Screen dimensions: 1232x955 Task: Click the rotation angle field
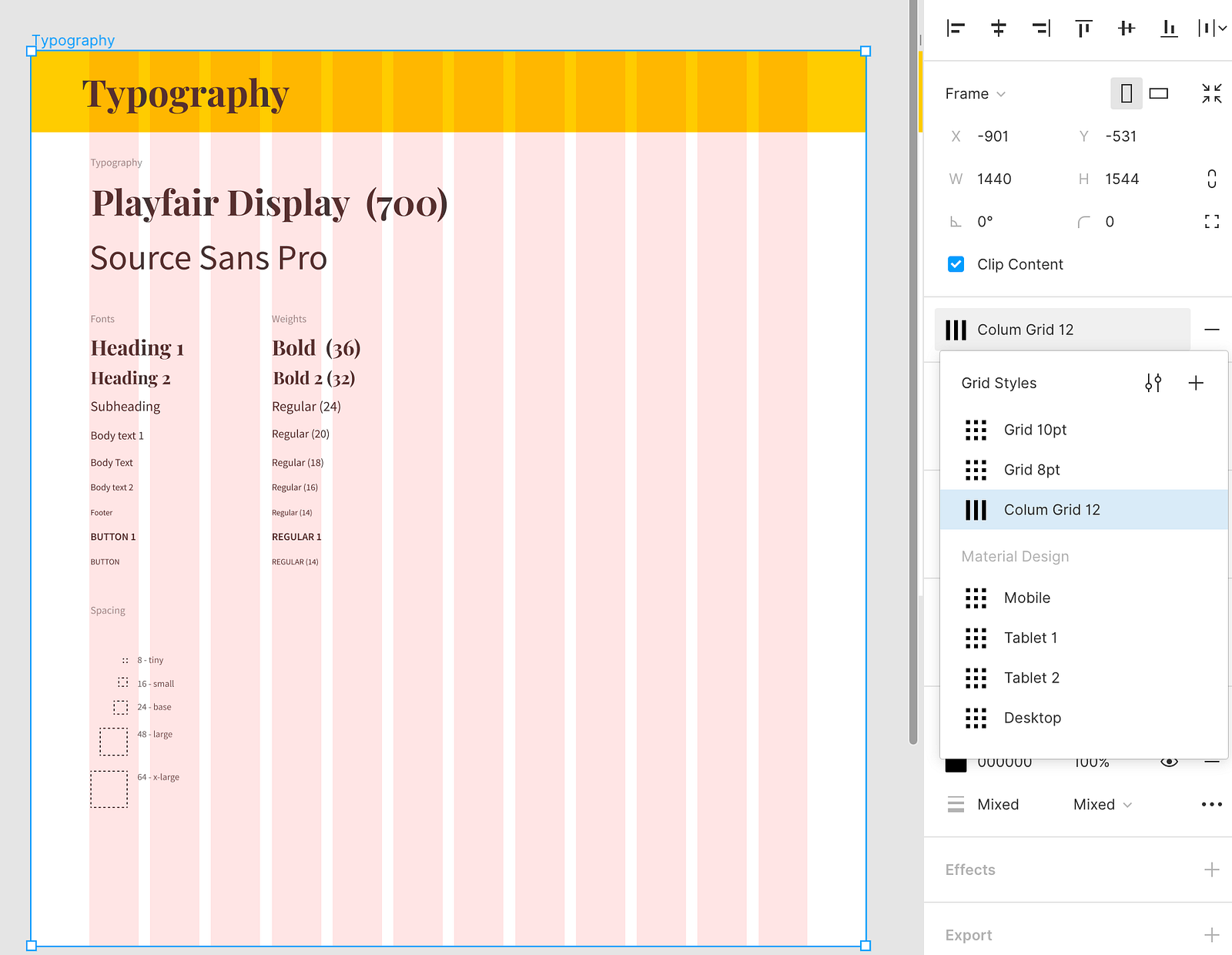986,222
